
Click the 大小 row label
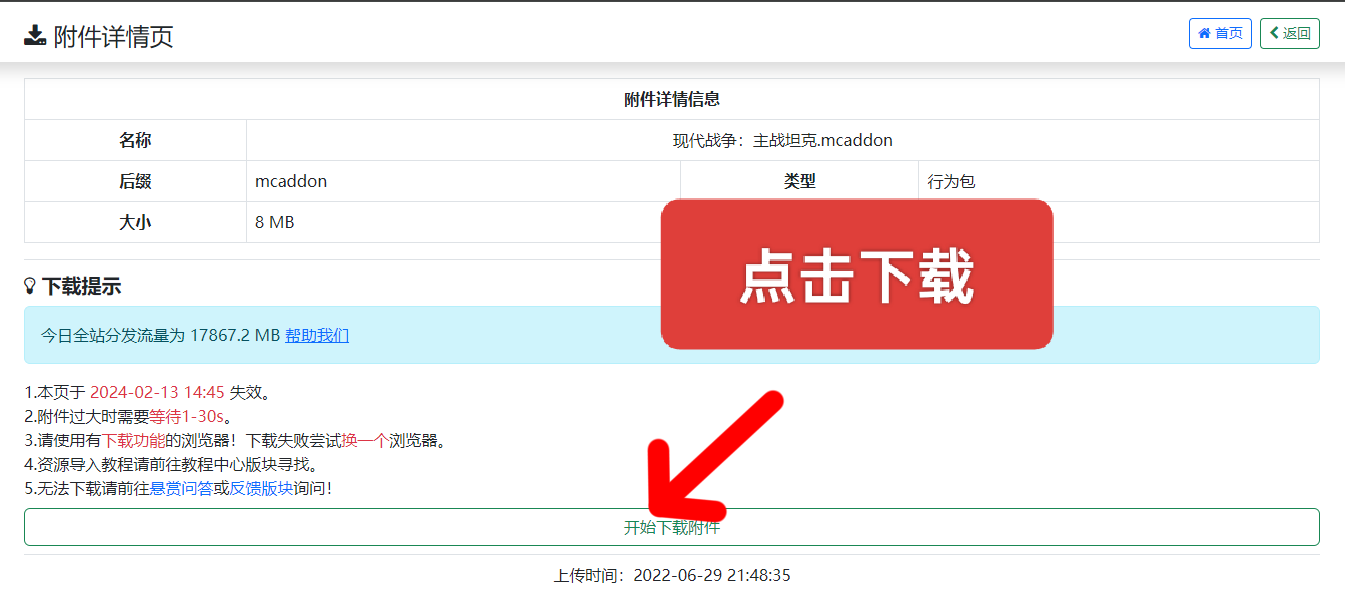pos(135,222)
